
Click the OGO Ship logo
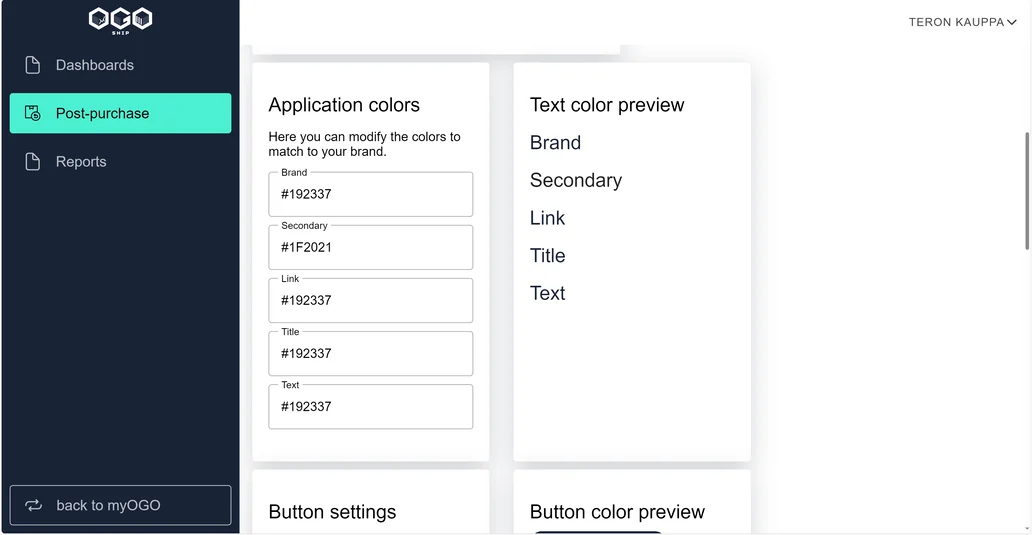pos(120,20)
